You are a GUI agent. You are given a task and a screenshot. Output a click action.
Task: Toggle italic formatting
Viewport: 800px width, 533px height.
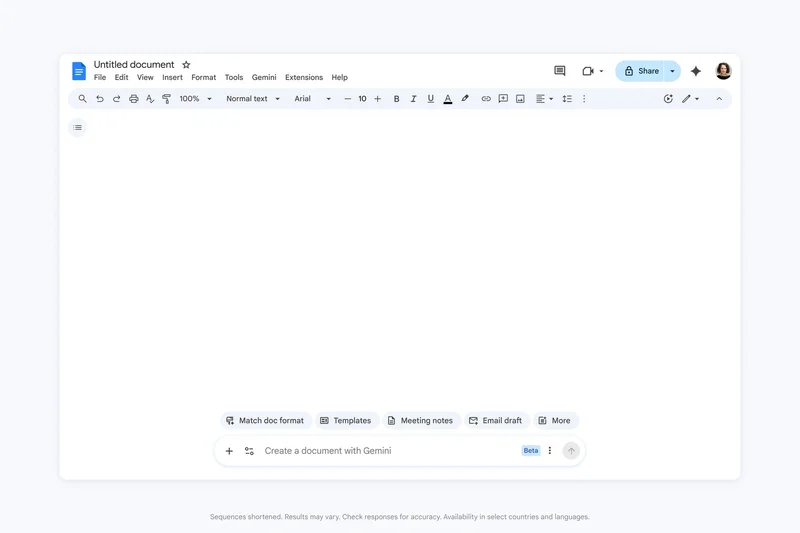413,99
